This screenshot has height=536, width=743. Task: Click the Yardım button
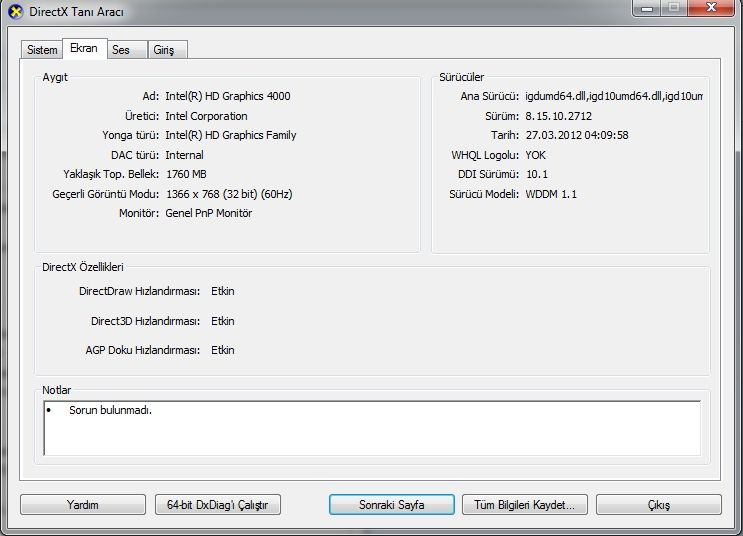[83, 505]
